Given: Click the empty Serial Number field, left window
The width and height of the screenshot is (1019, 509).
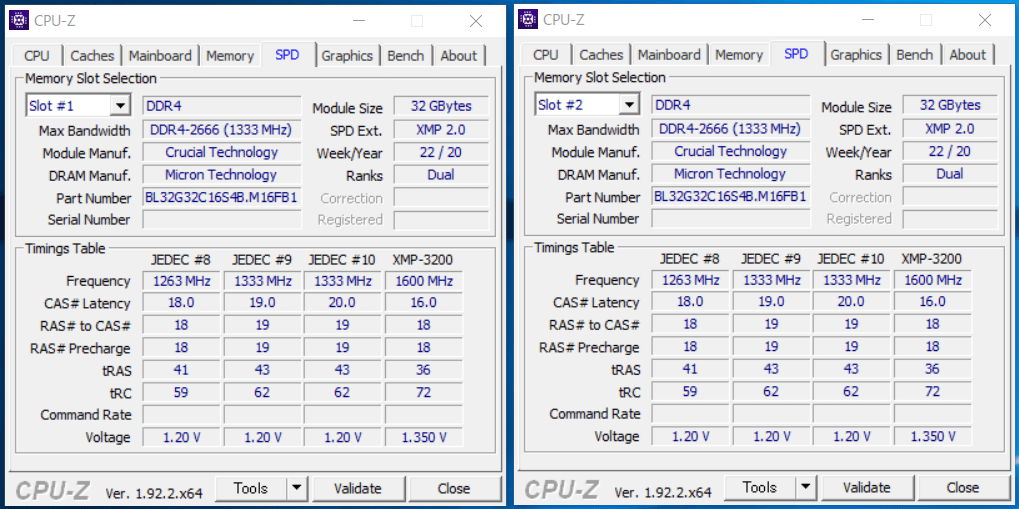Looking at the screenshot, I should 222,220.
